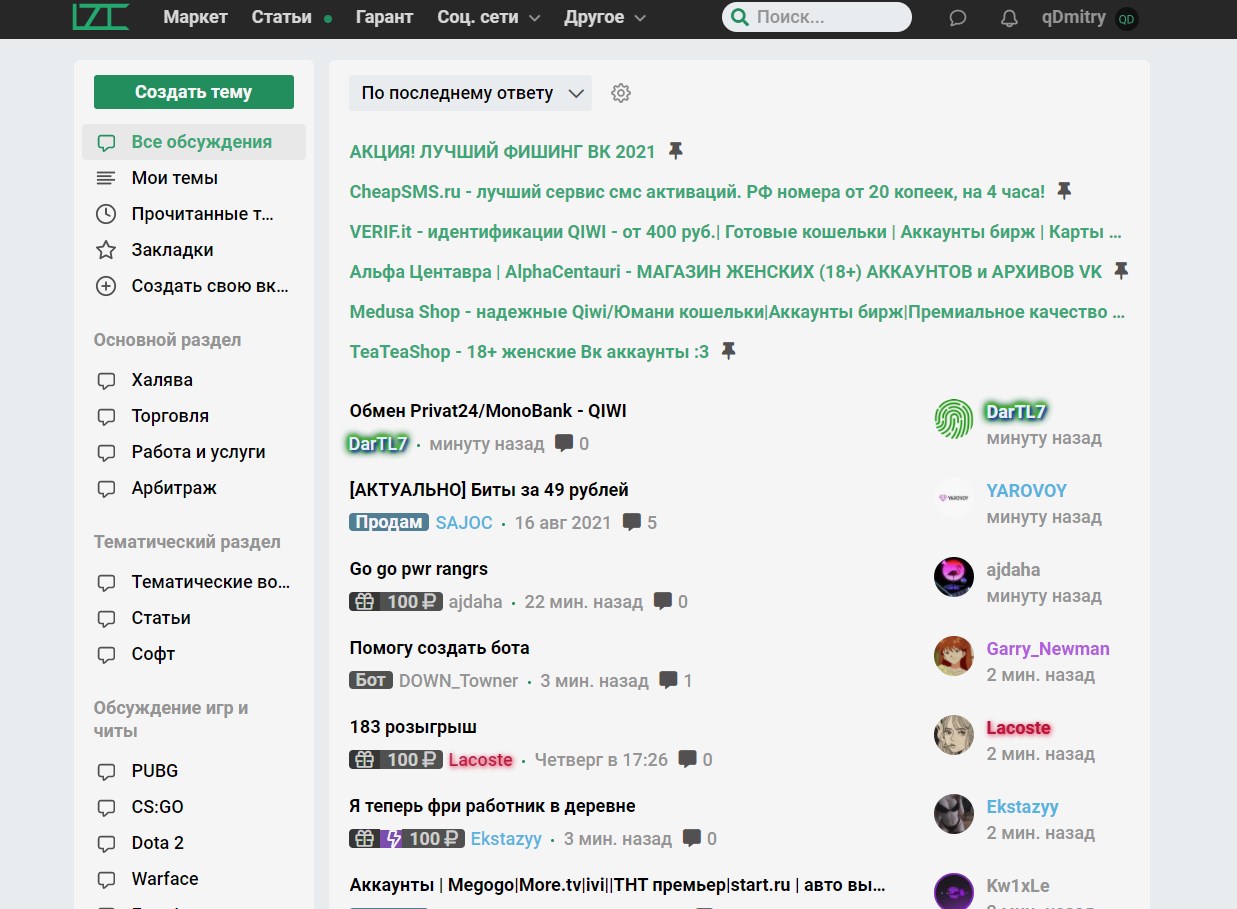Screen dimensions: 1237x909
Task: Click the search input field
Action: pos(825,17)
